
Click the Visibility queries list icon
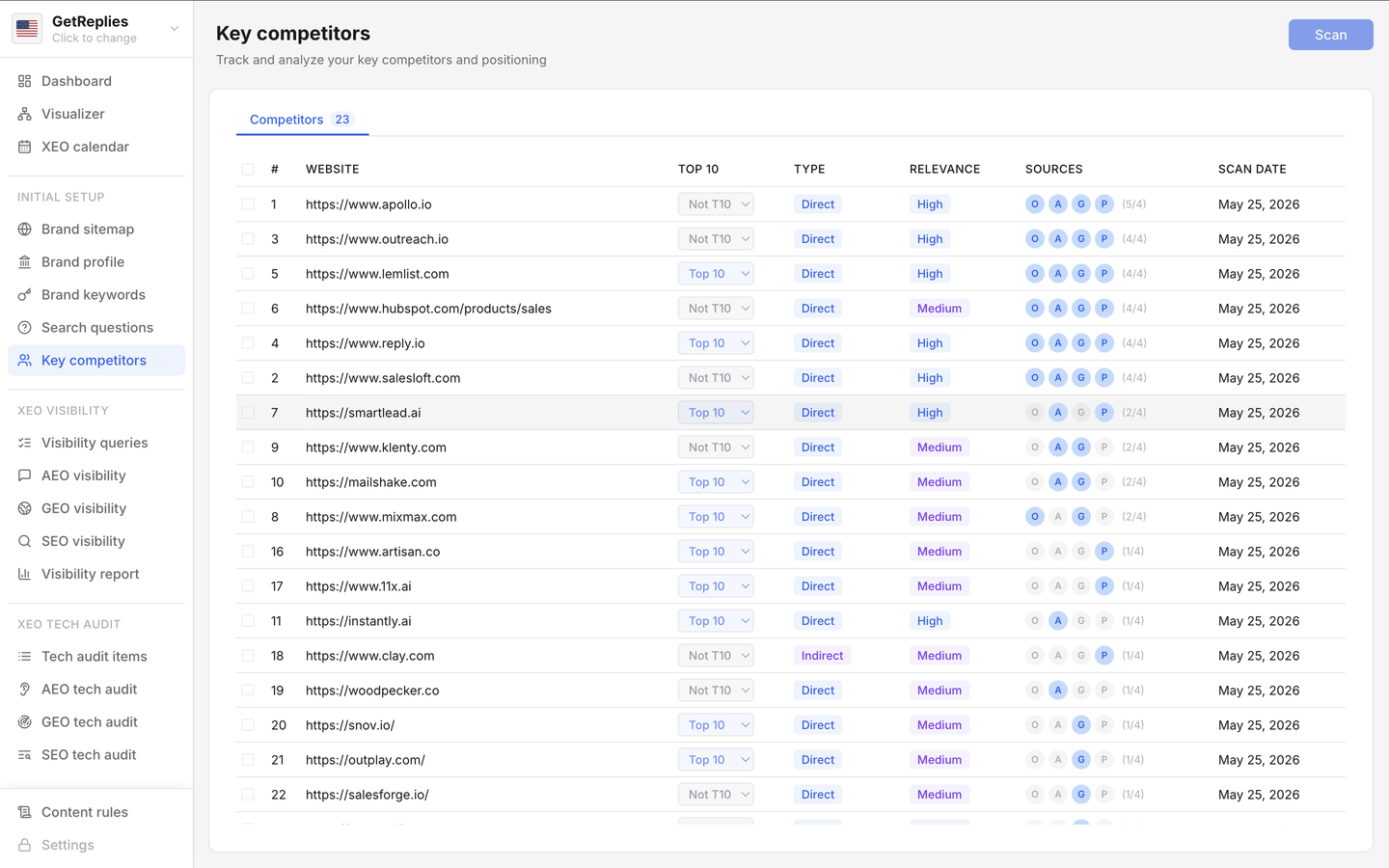[x=25, y=443]
